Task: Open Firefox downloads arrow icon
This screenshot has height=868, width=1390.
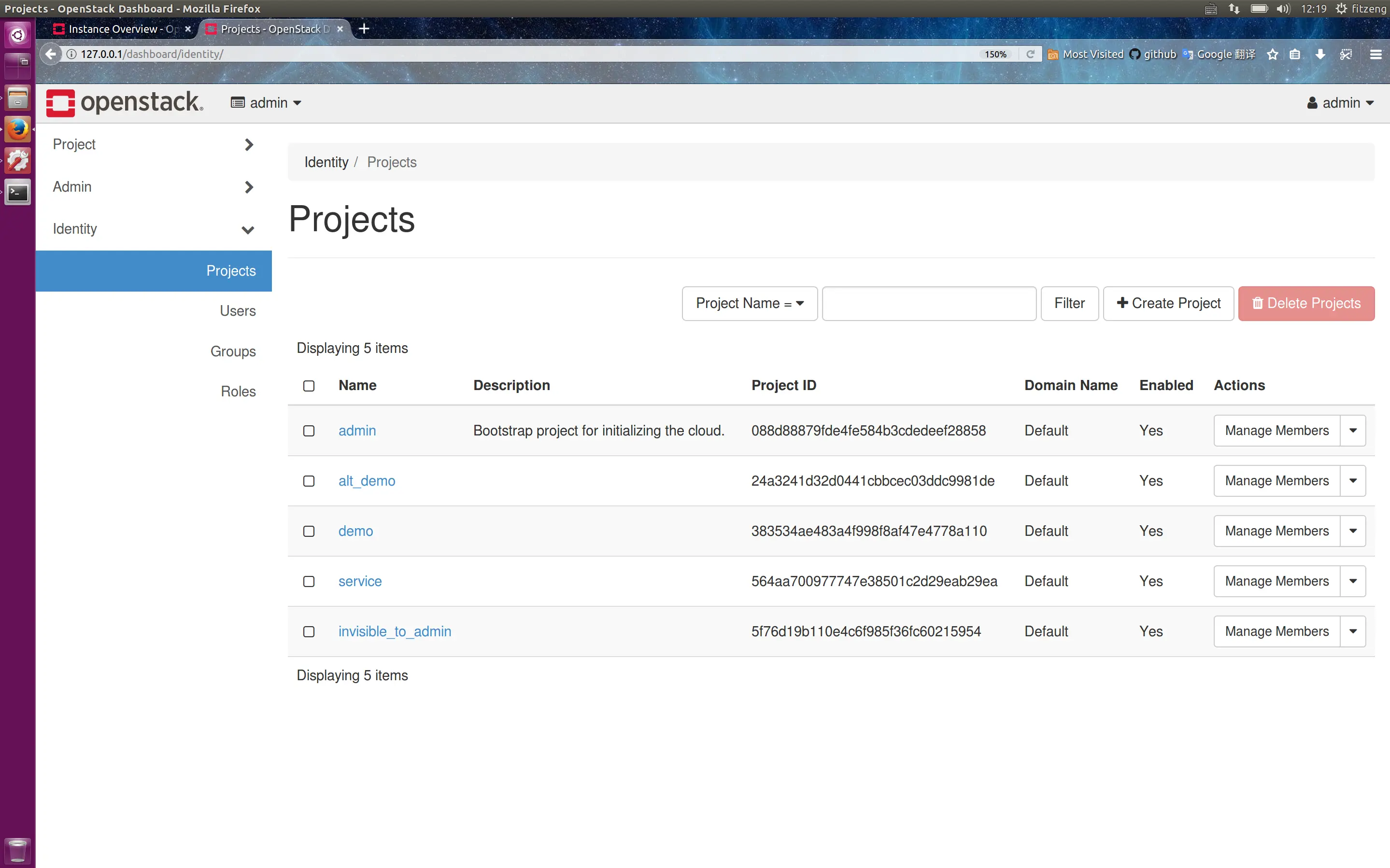Action: pos(1320,54)
